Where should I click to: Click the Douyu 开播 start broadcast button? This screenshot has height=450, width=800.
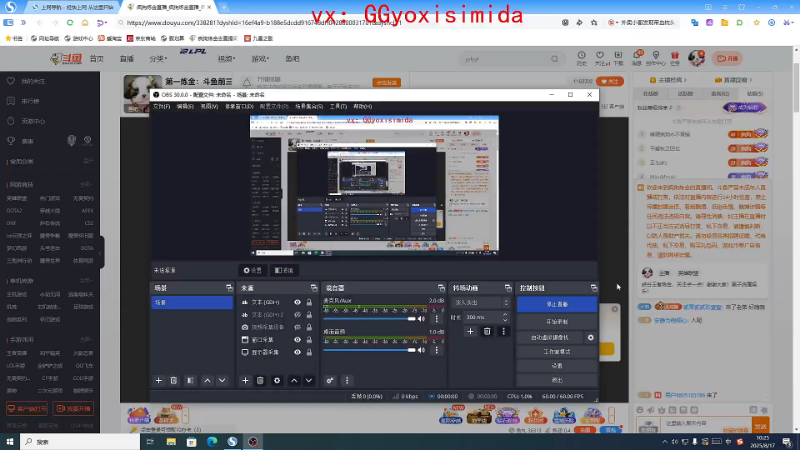coord(728,59)
